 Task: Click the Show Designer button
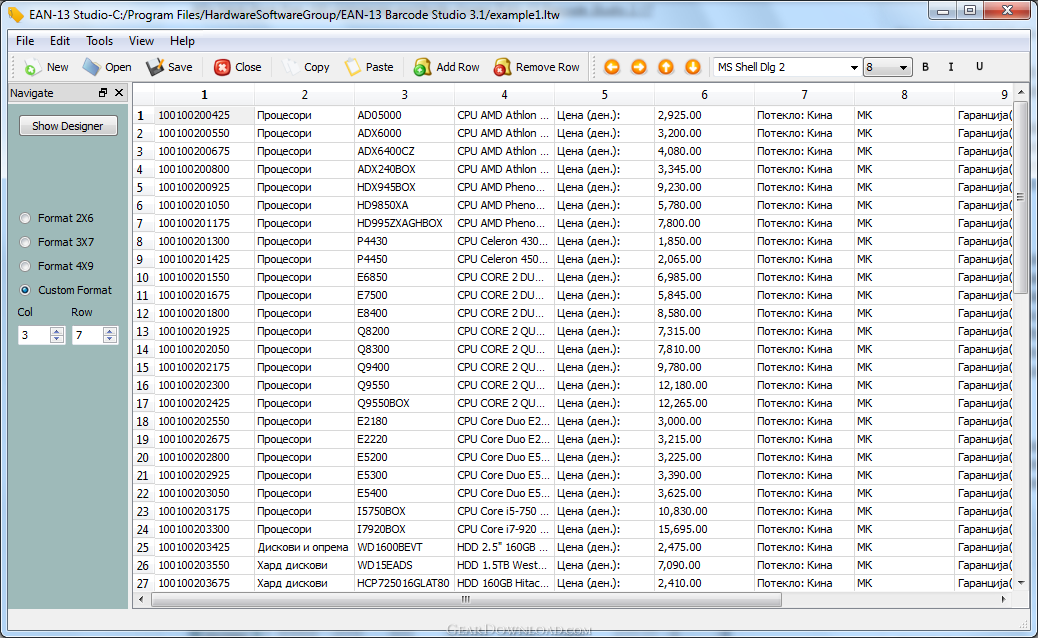(68, 126)
